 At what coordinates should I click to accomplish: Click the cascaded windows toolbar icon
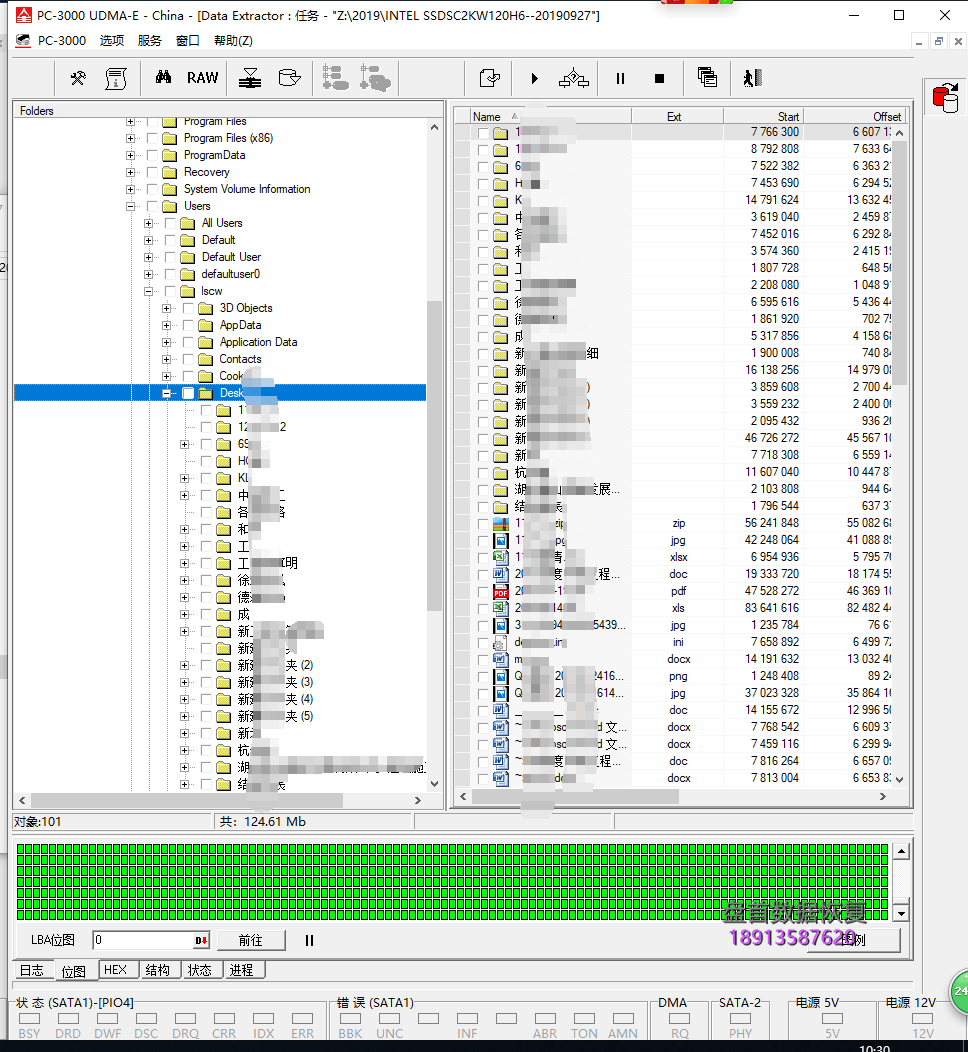(707, 78)
